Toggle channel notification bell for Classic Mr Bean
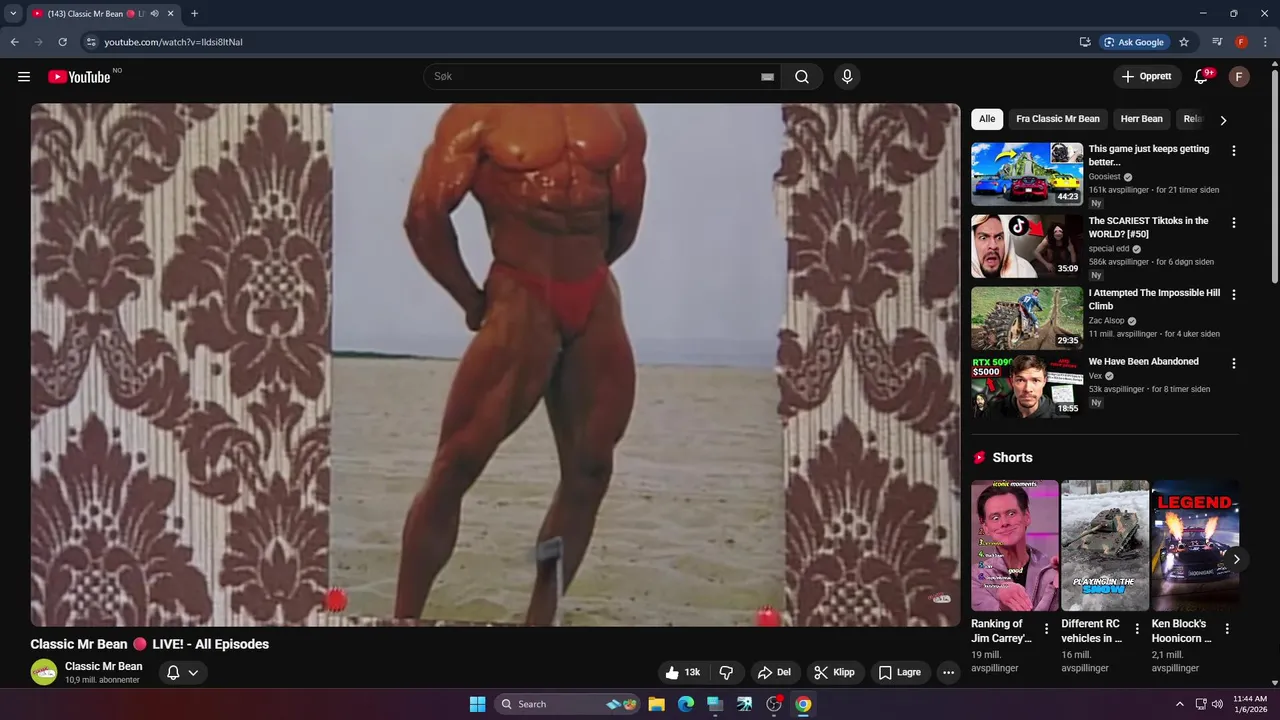Screen dimensions: 1280x720 (x=173, y=672)
